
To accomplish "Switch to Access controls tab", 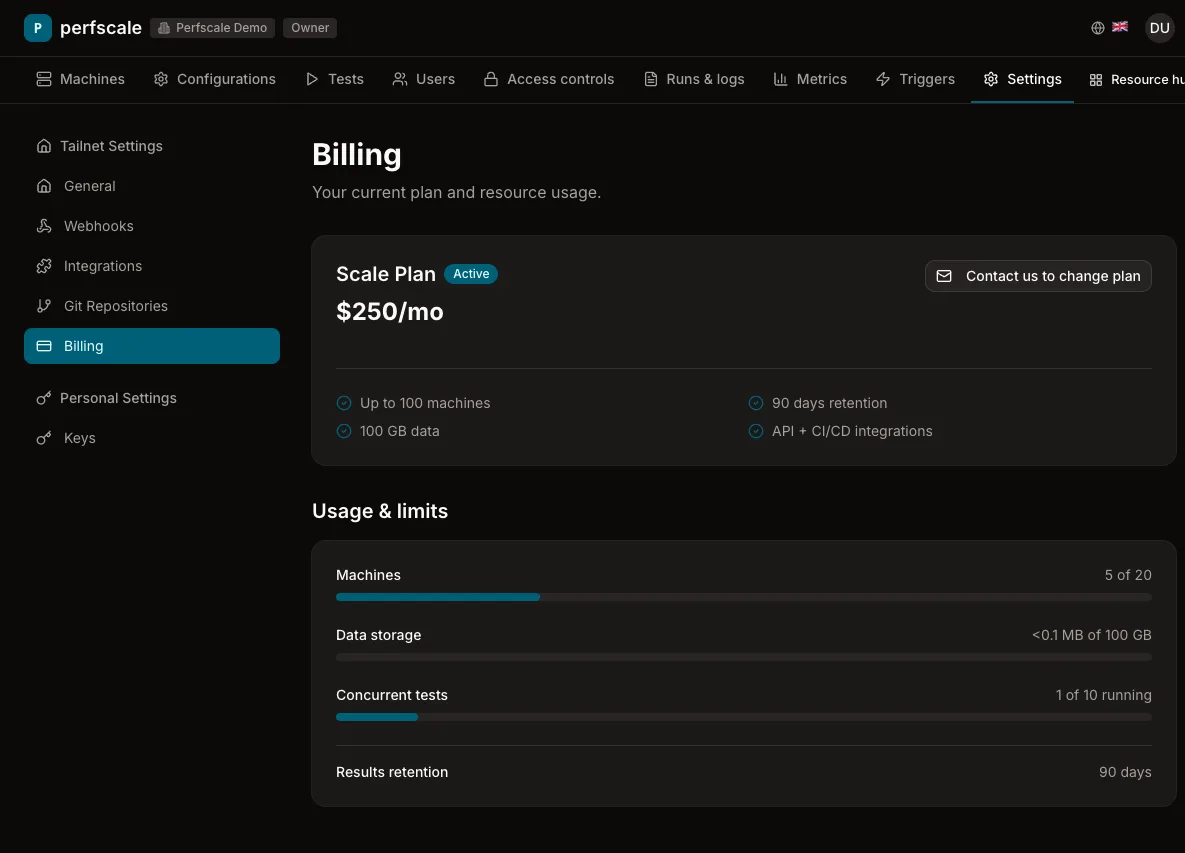I will click(x=549, y=79).
